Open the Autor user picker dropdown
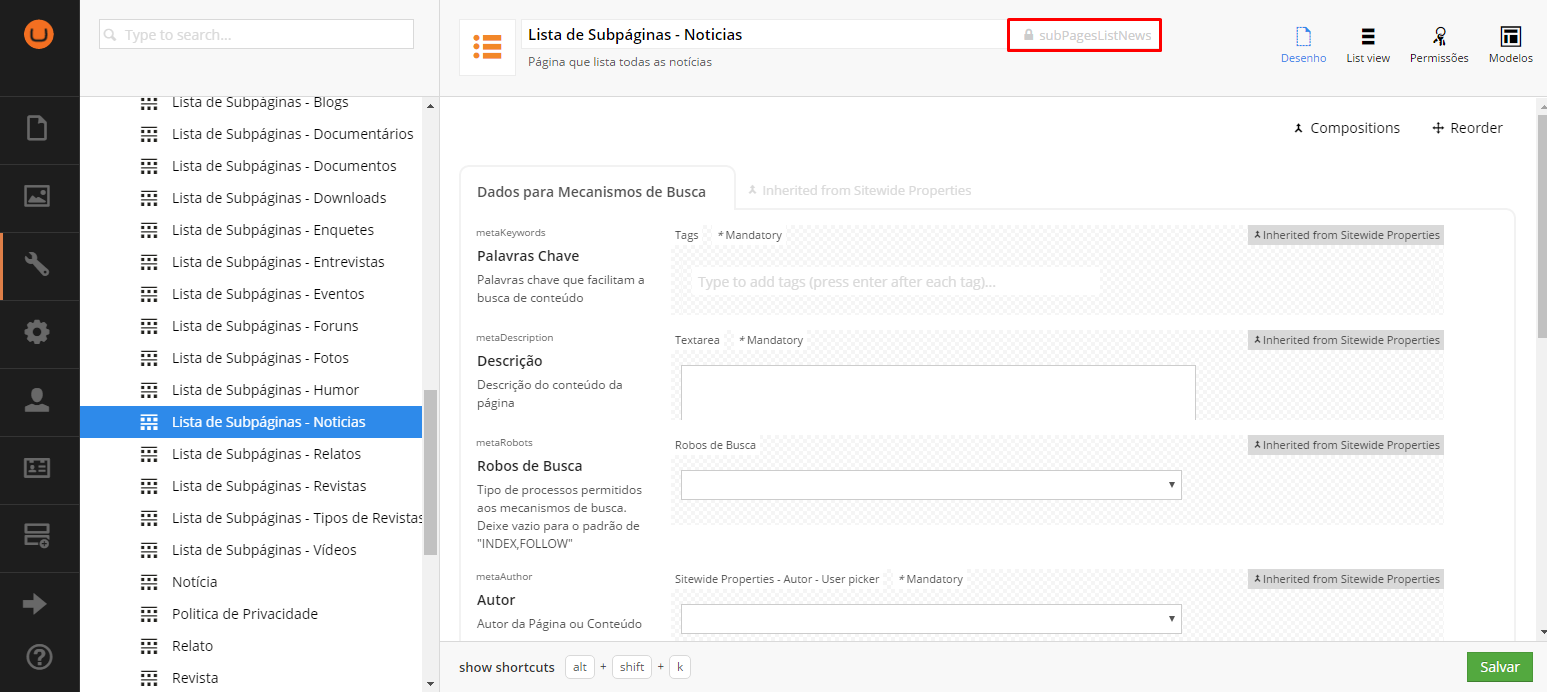 (x=931, y=619)
